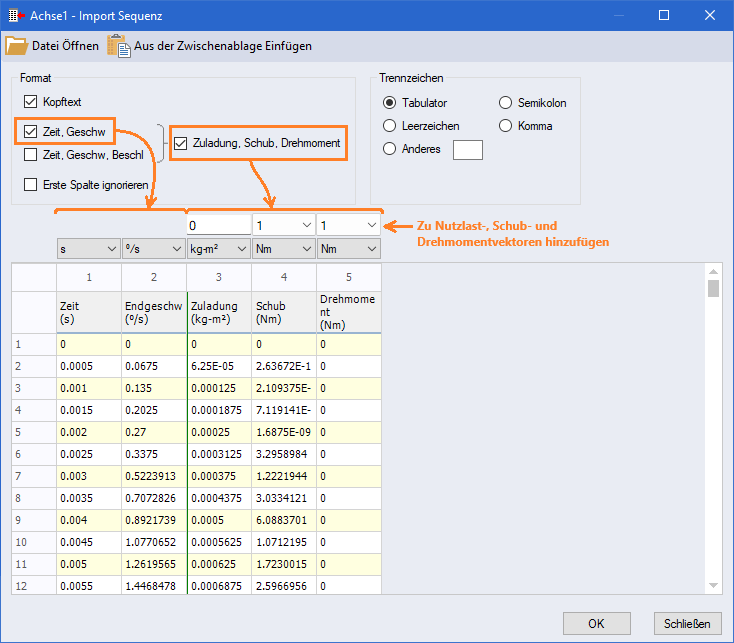
Task: Click the clipboard paste icon in toolbar
Action: pyautogui.click(x=119, y=46)
